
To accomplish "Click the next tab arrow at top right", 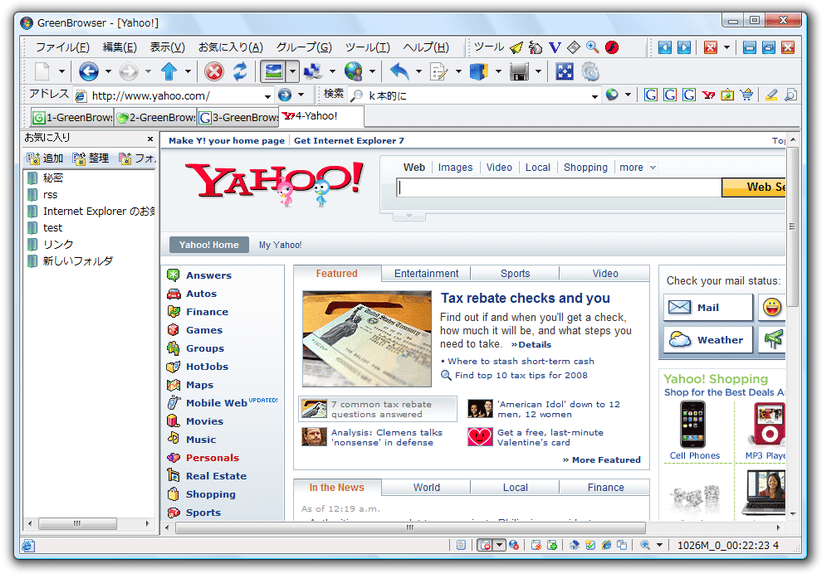I will coord(684,48).
